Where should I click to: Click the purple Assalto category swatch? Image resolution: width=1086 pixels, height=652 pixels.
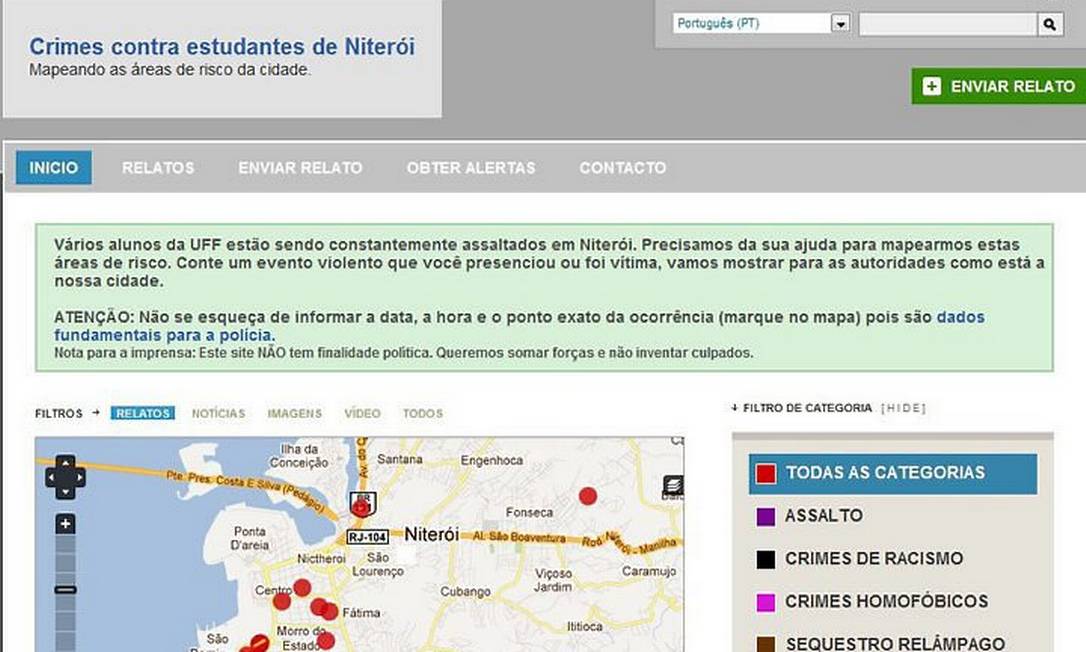click(x=766, y=517)
